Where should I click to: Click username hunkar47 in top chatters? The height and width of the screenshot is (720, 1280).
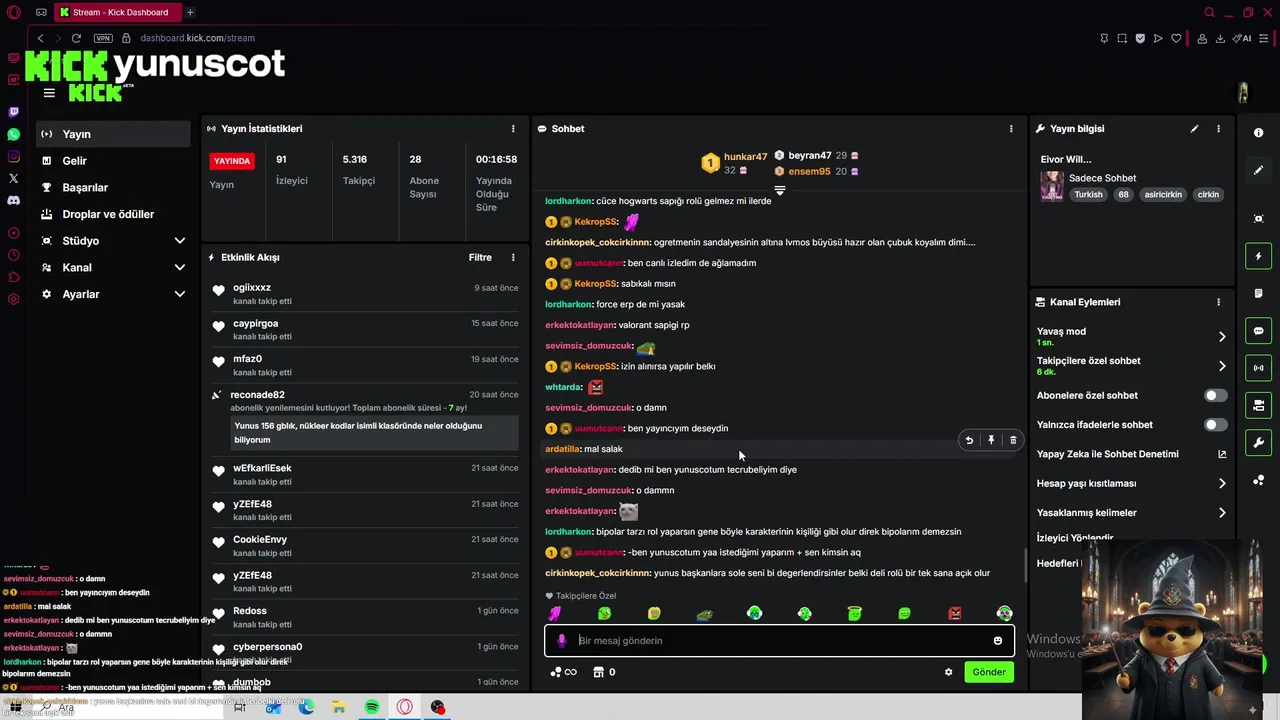(745, 157)
